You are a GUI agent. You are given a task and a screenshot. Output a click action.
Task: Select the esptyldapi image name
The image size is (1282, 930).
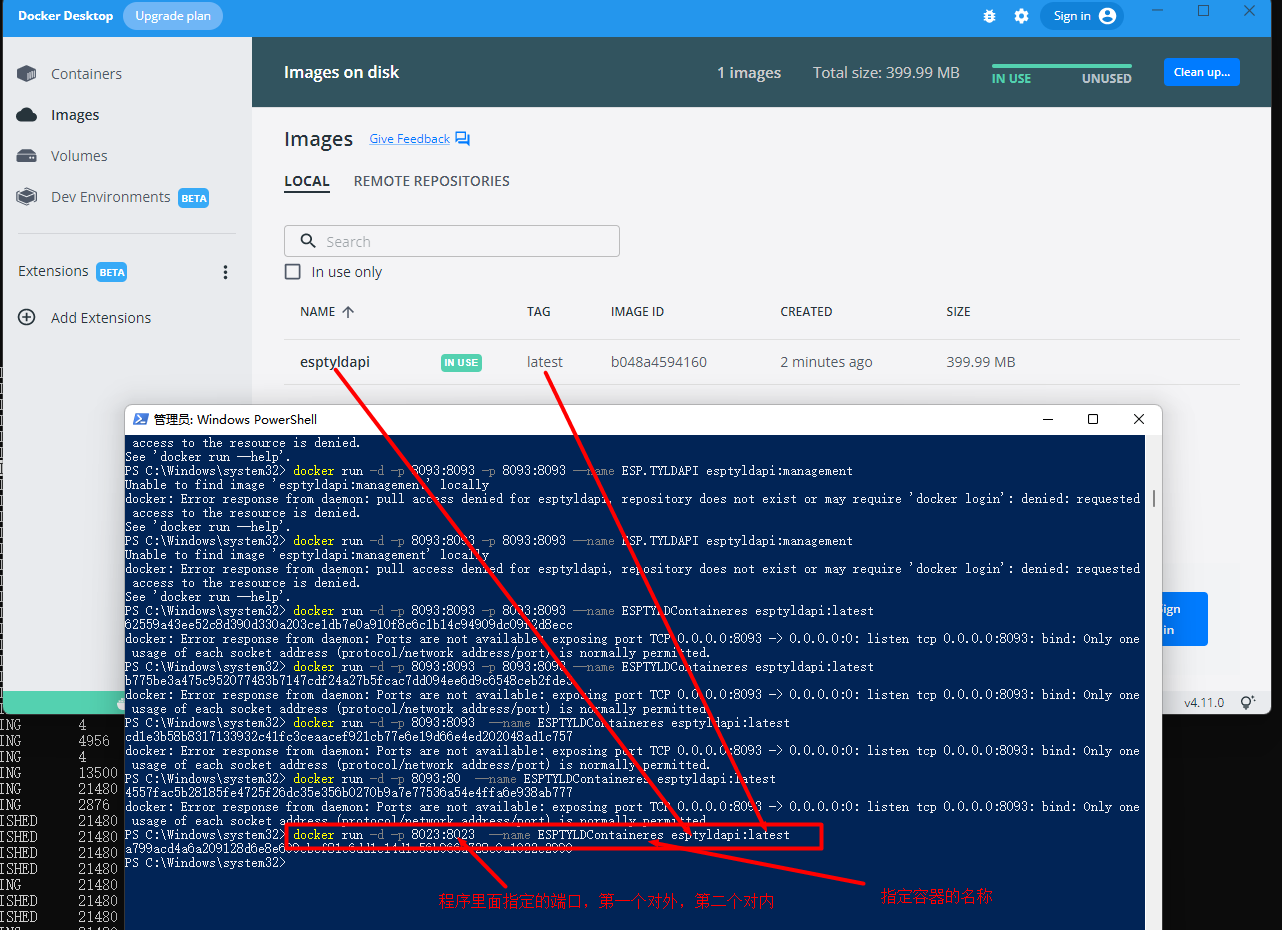[335, 362]
